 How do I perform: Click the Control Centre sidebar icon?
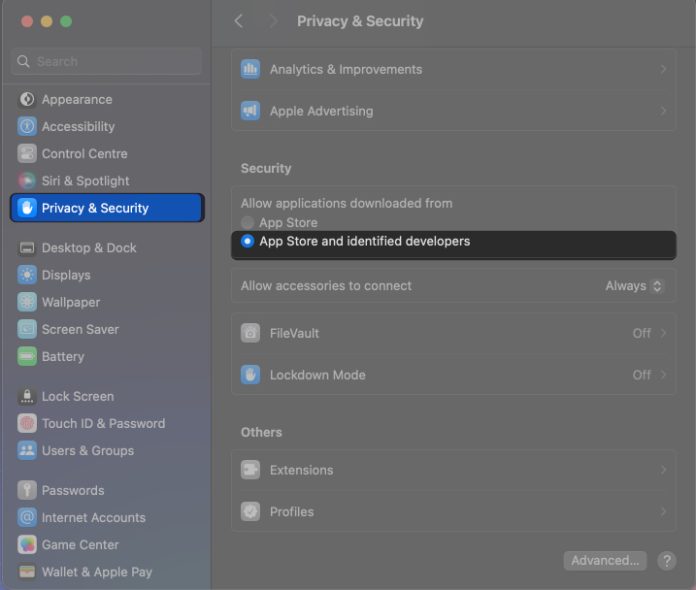[27, 154]
